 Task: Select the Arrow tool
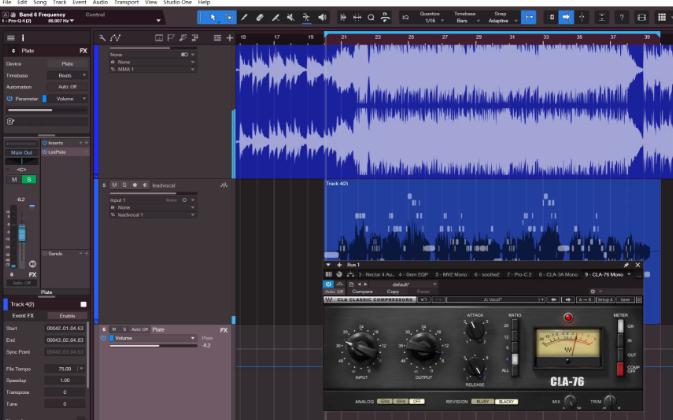(x=212, y=18)
